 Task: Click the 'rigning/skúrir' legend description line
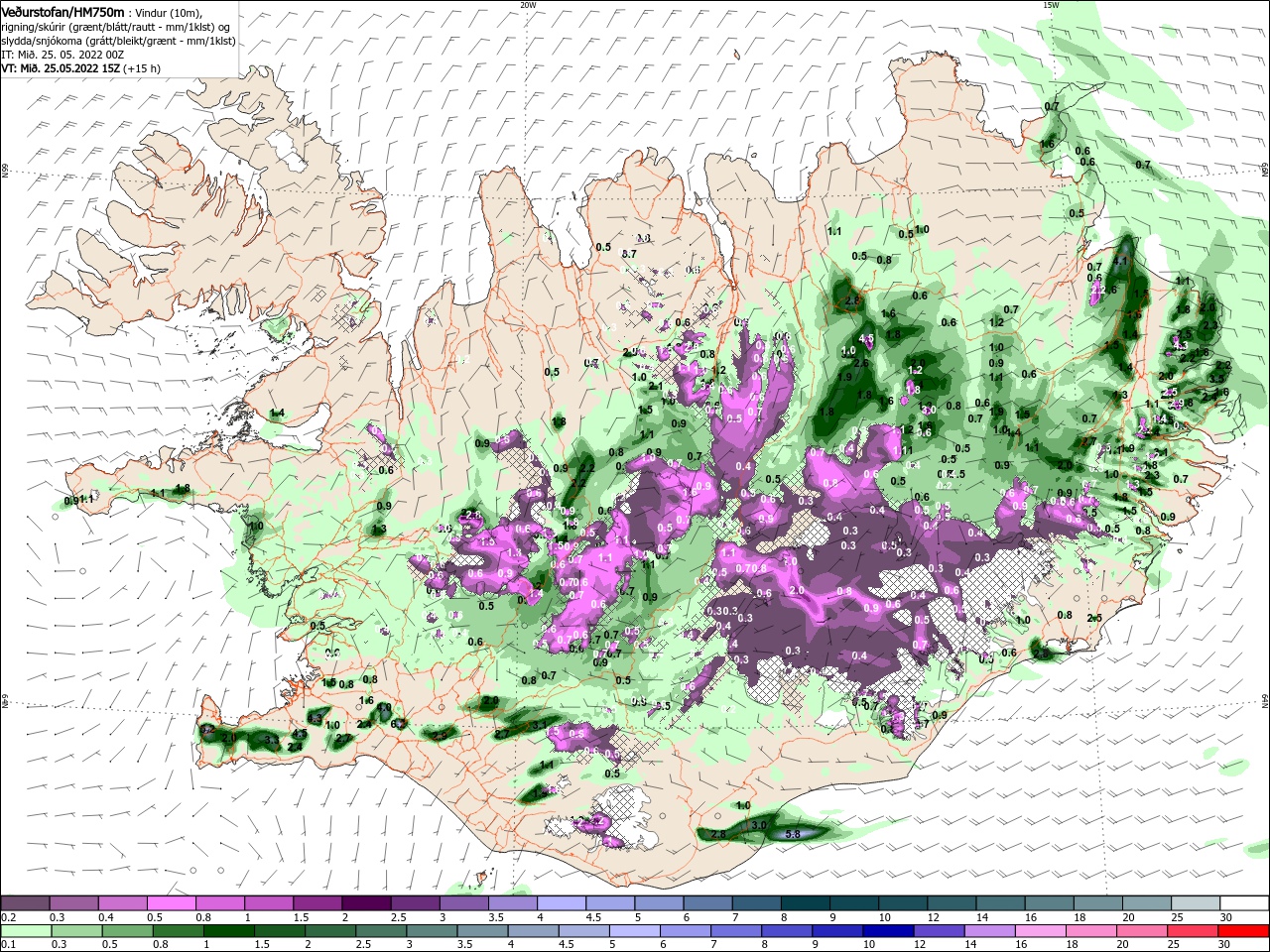pyautogui.click(x=114, y=27)
